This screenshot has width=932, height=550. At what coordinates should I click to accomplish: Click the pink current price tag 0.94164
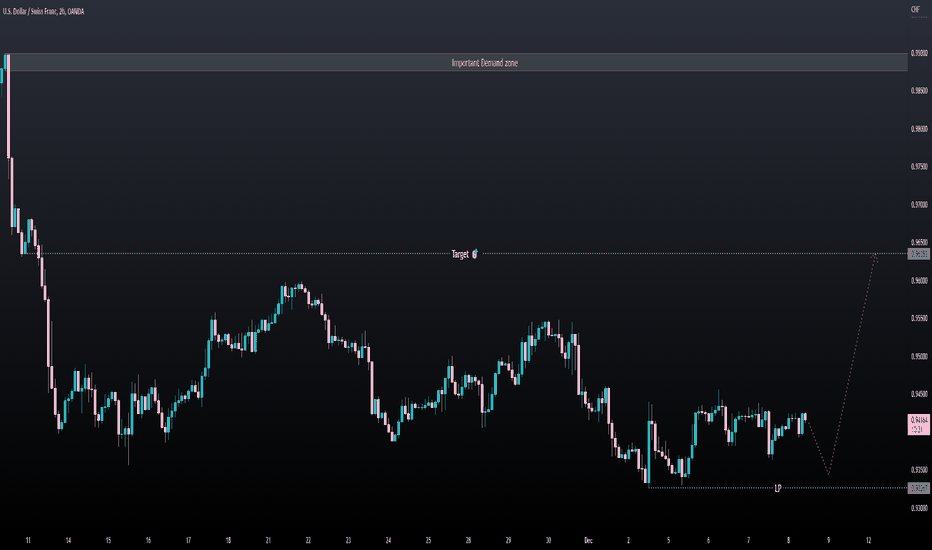click(919, 423)
